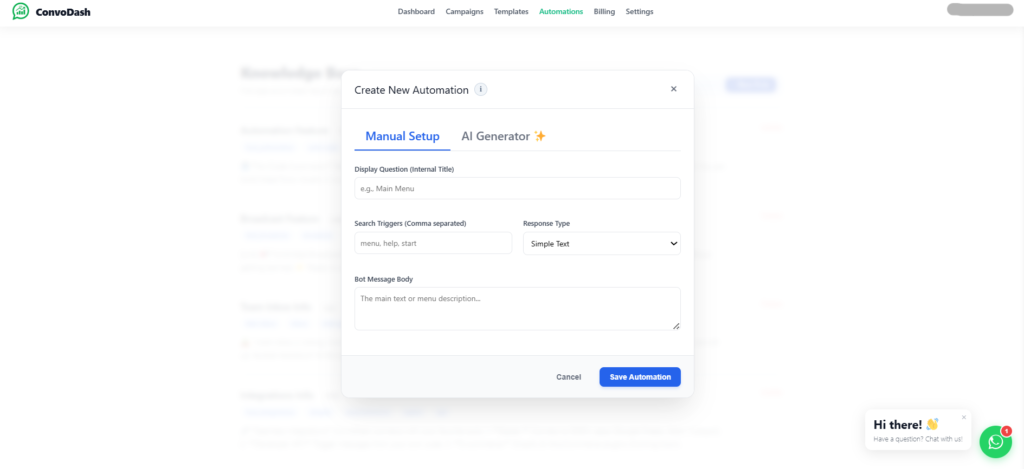Select the Manual Setup tab

(x=402, y=136)
